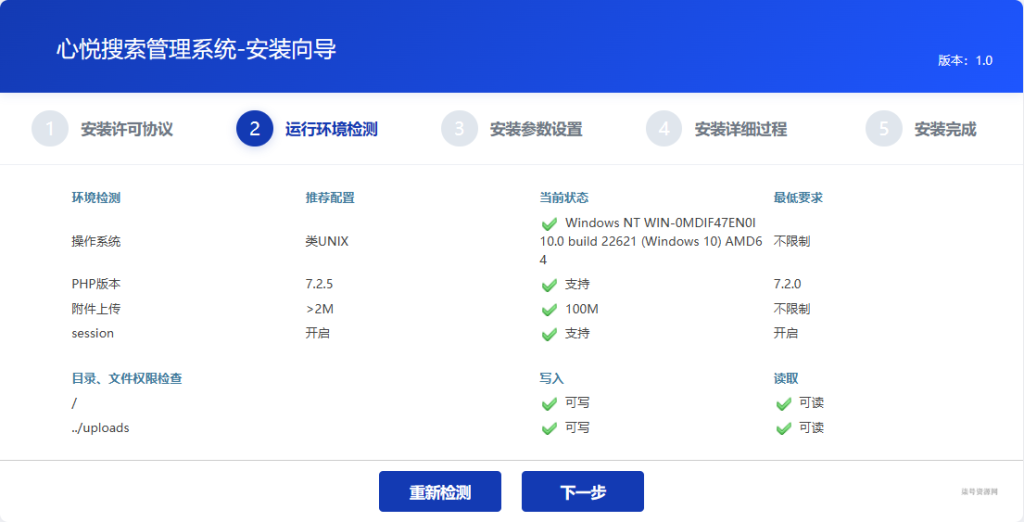Click the 写入 column header
This screenshot has height=522, width=1024.
552,378
